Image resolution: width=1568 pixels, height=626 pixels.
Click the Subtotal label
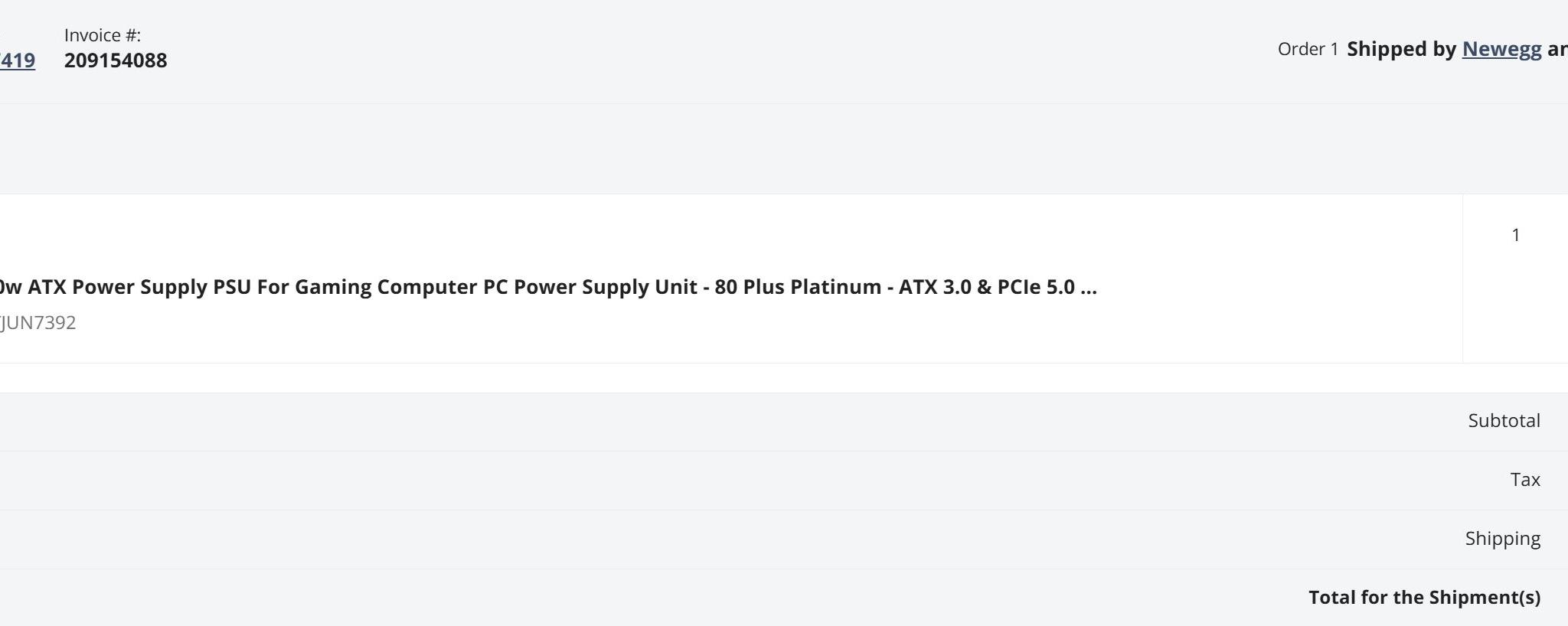(x=1504, y=421)
